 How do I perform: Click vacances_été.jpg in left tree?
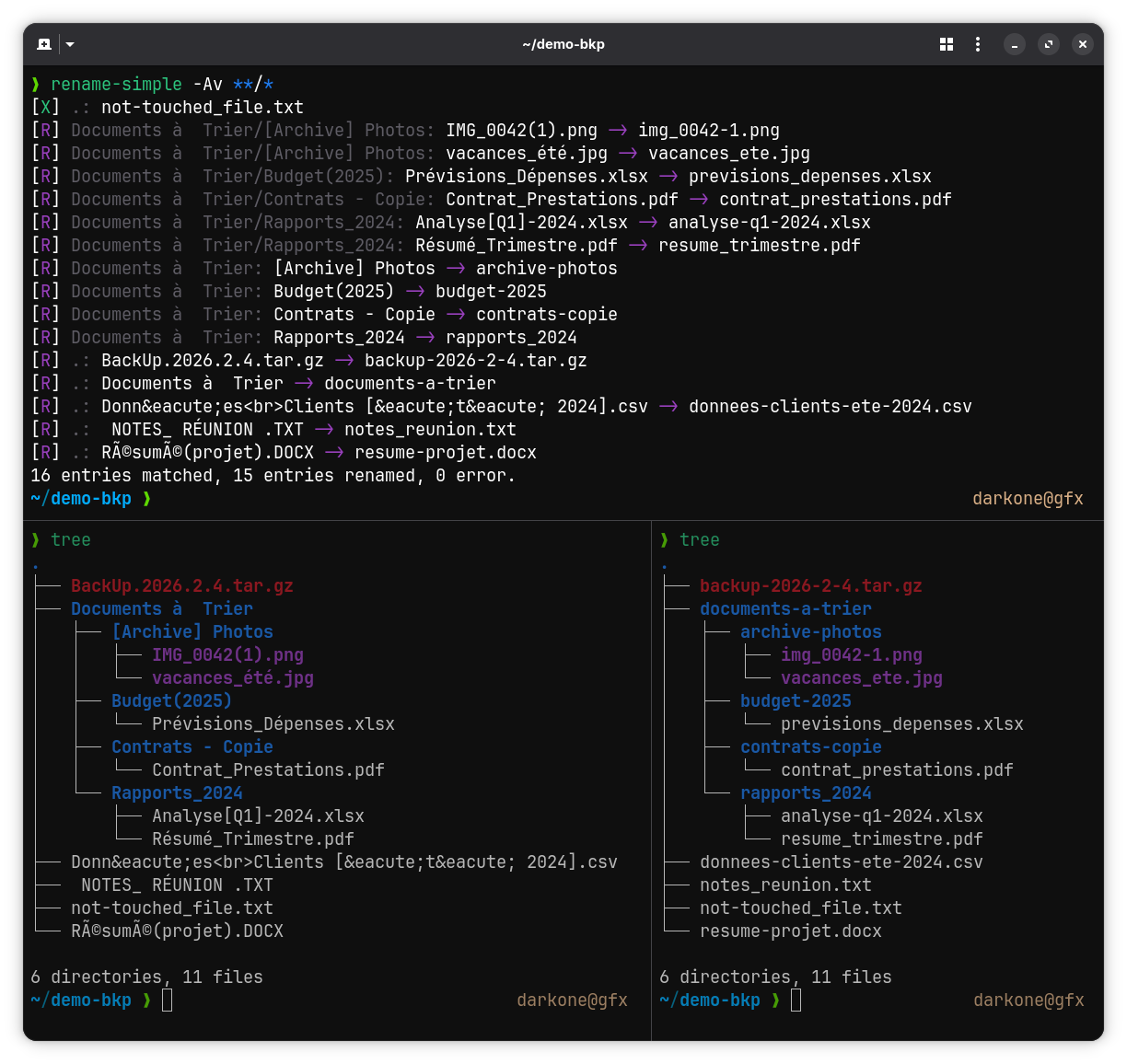click(233, 678)
